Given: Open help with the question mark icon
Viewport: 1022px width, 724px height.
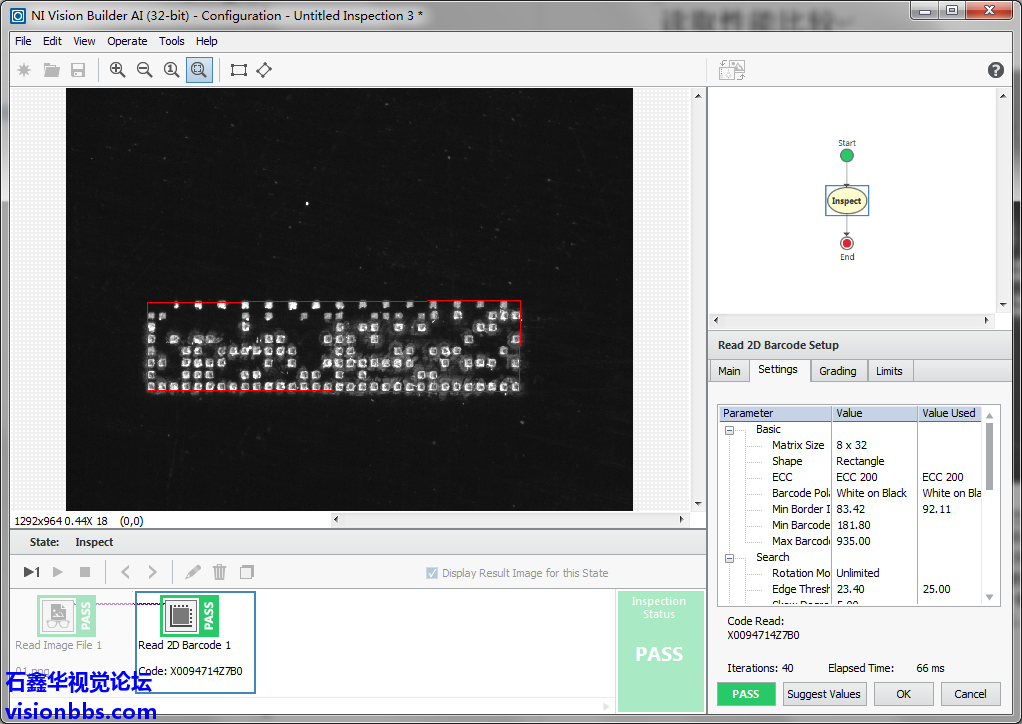Looking at the screenshot, I should click(995, 70).
